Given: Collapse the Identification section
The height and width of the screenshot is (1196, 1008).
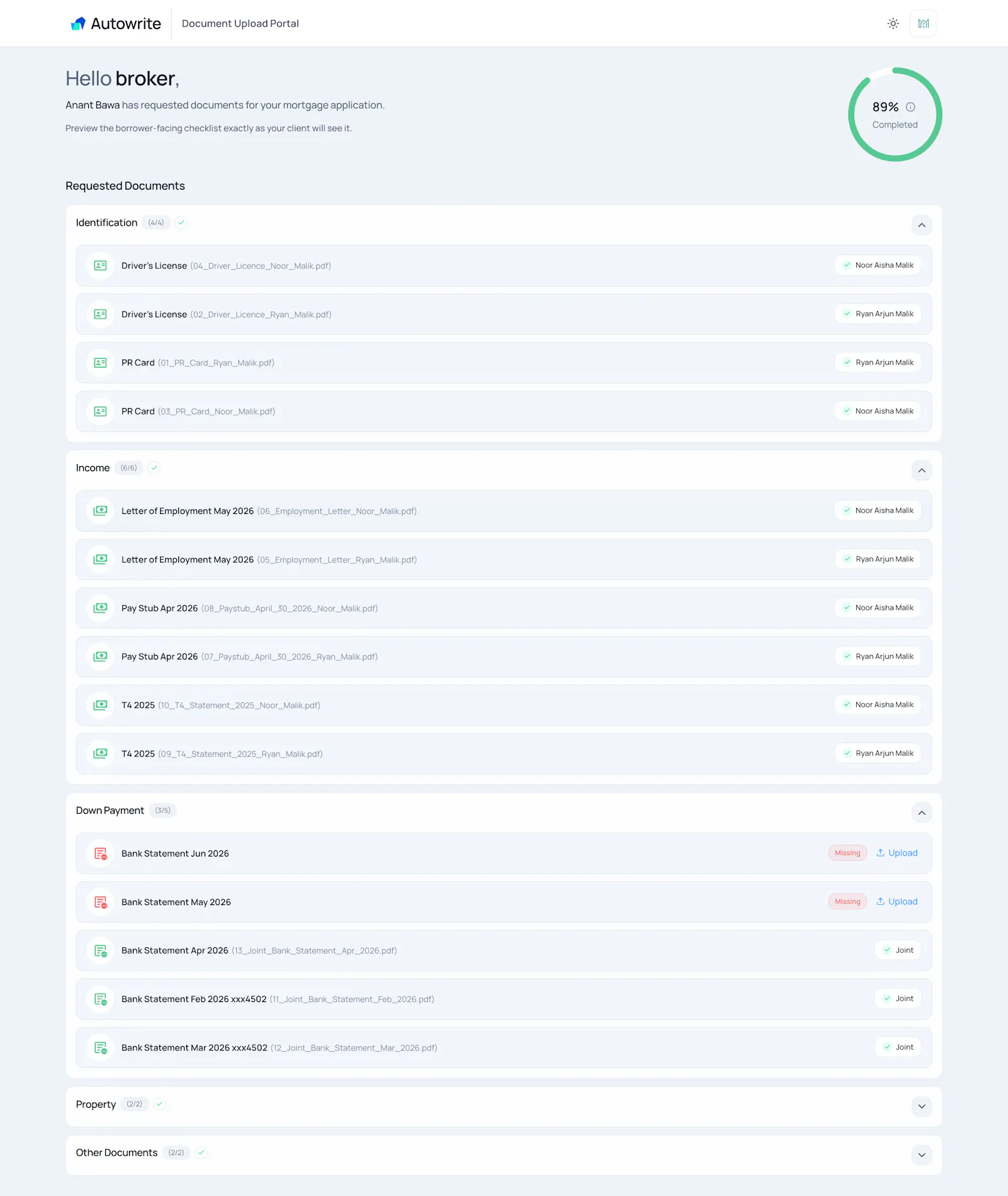Looking at the screenshot, I should click(x=922, y=225).
